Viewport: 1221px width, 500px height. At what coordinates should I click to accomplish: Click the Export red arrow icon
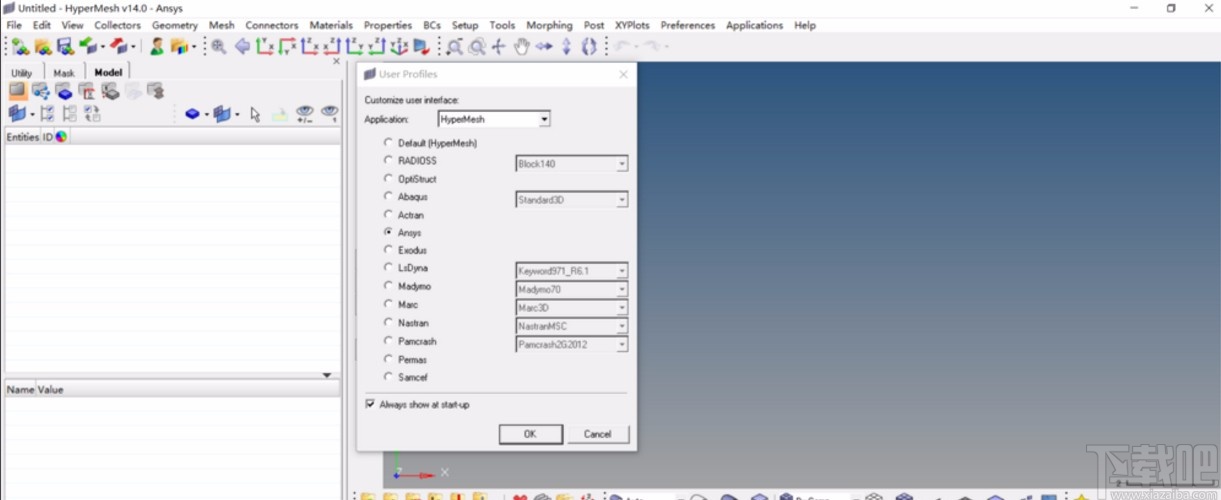(120, 46)
